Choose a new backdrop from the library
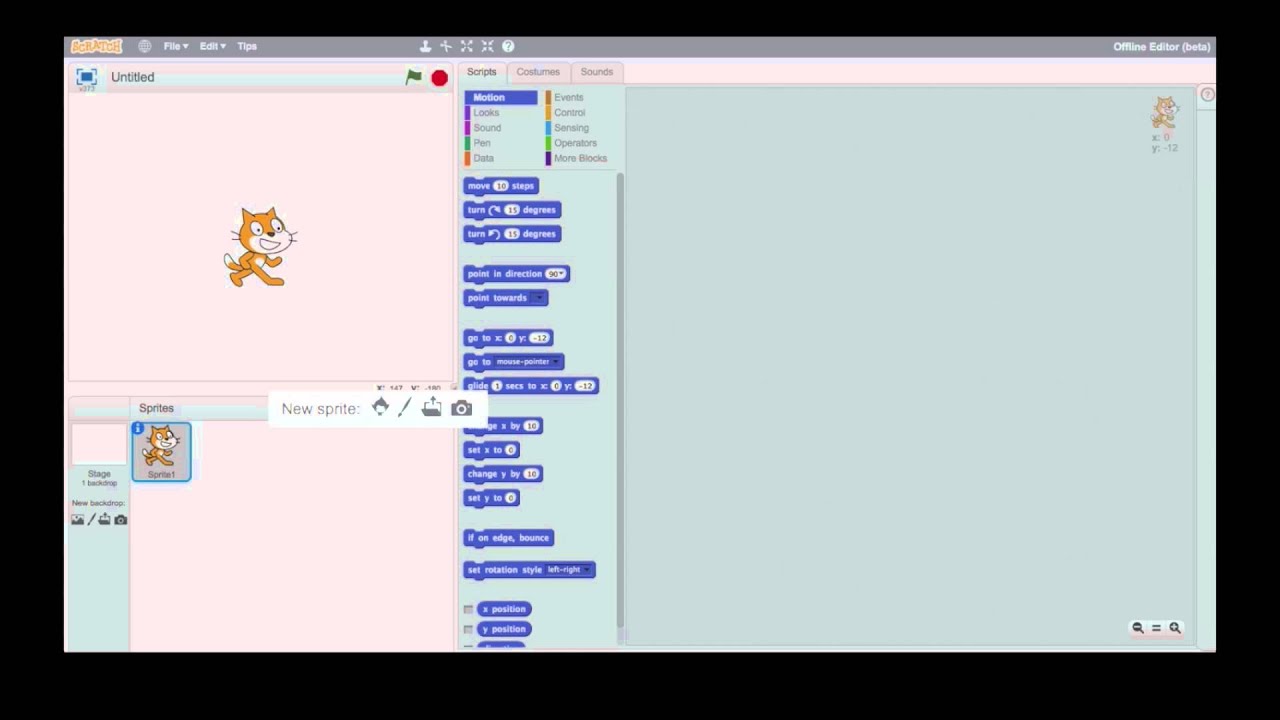1280x720 pixels. 77,520
